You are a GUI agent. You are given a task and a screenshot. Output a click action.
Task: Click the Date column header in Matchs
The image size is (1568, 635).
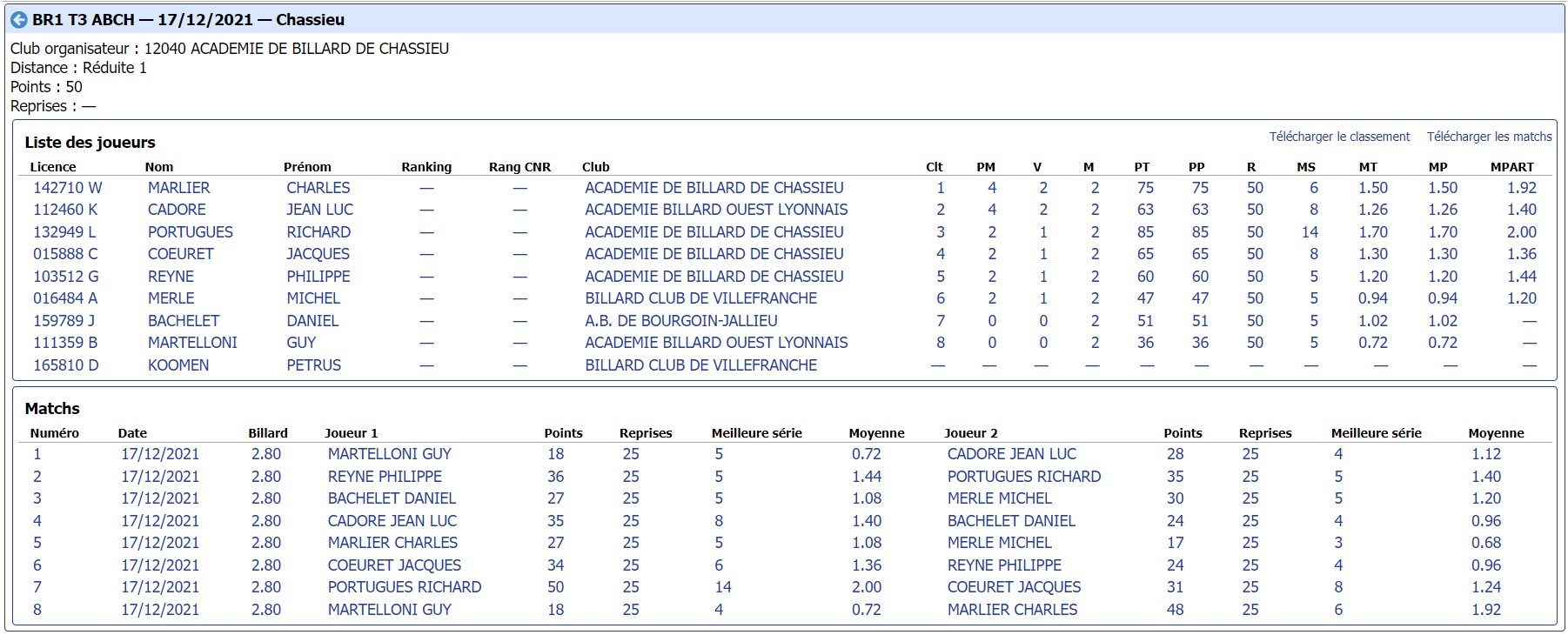coord(132,433)
